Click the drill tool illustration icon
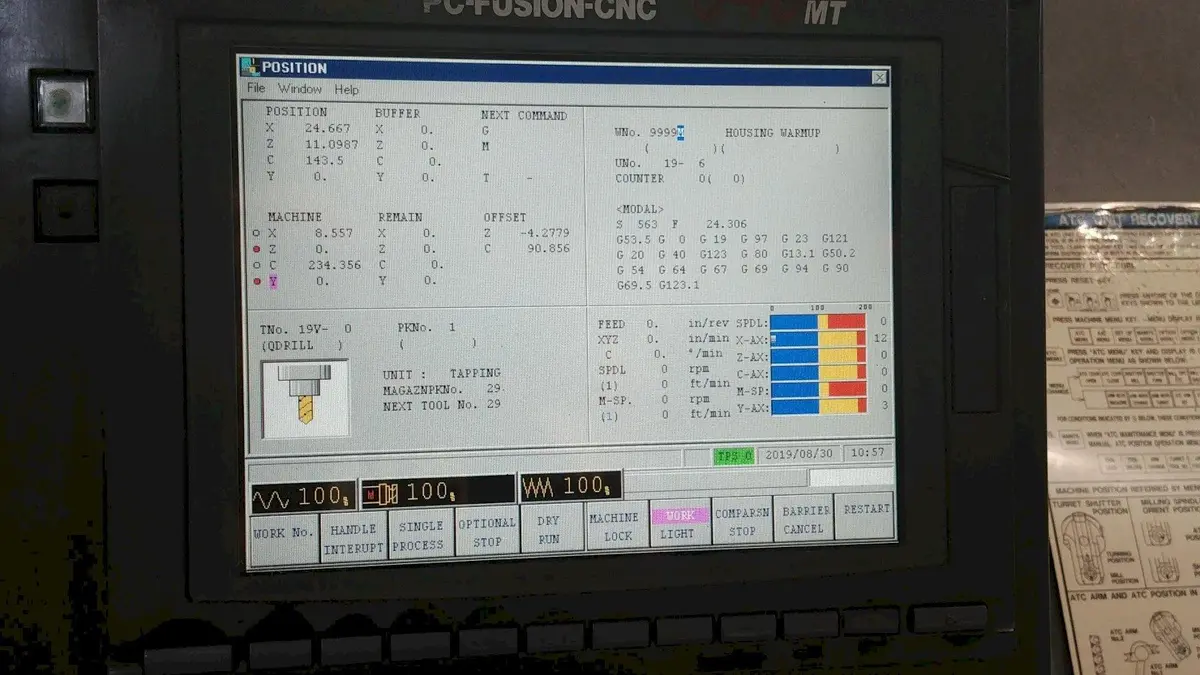 (x=305, y=399)
